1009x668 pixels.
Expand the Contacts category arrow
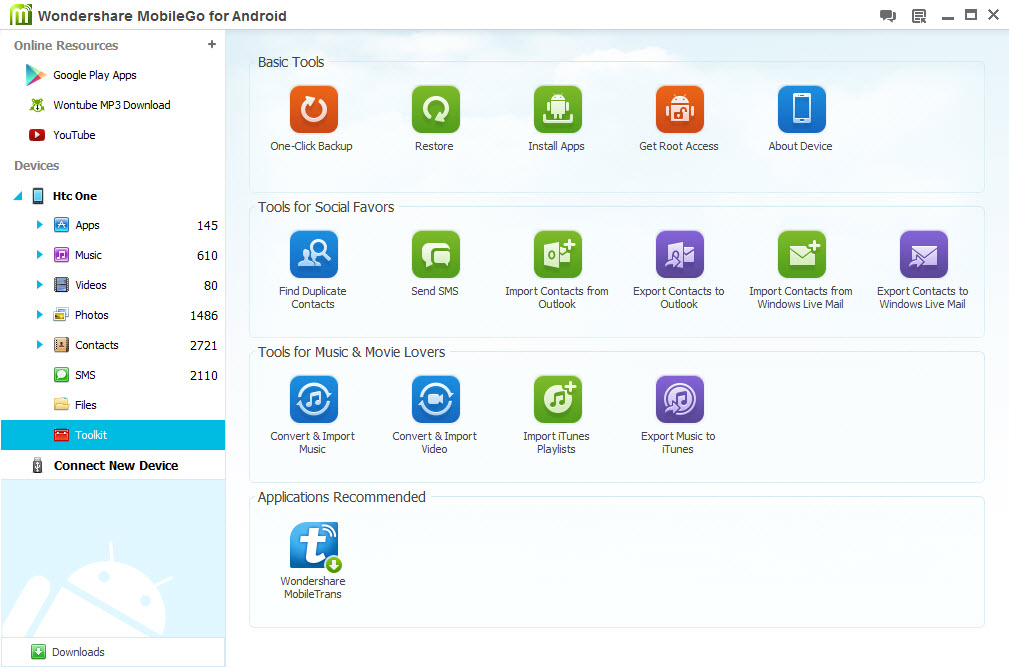(x=39, y=344)
